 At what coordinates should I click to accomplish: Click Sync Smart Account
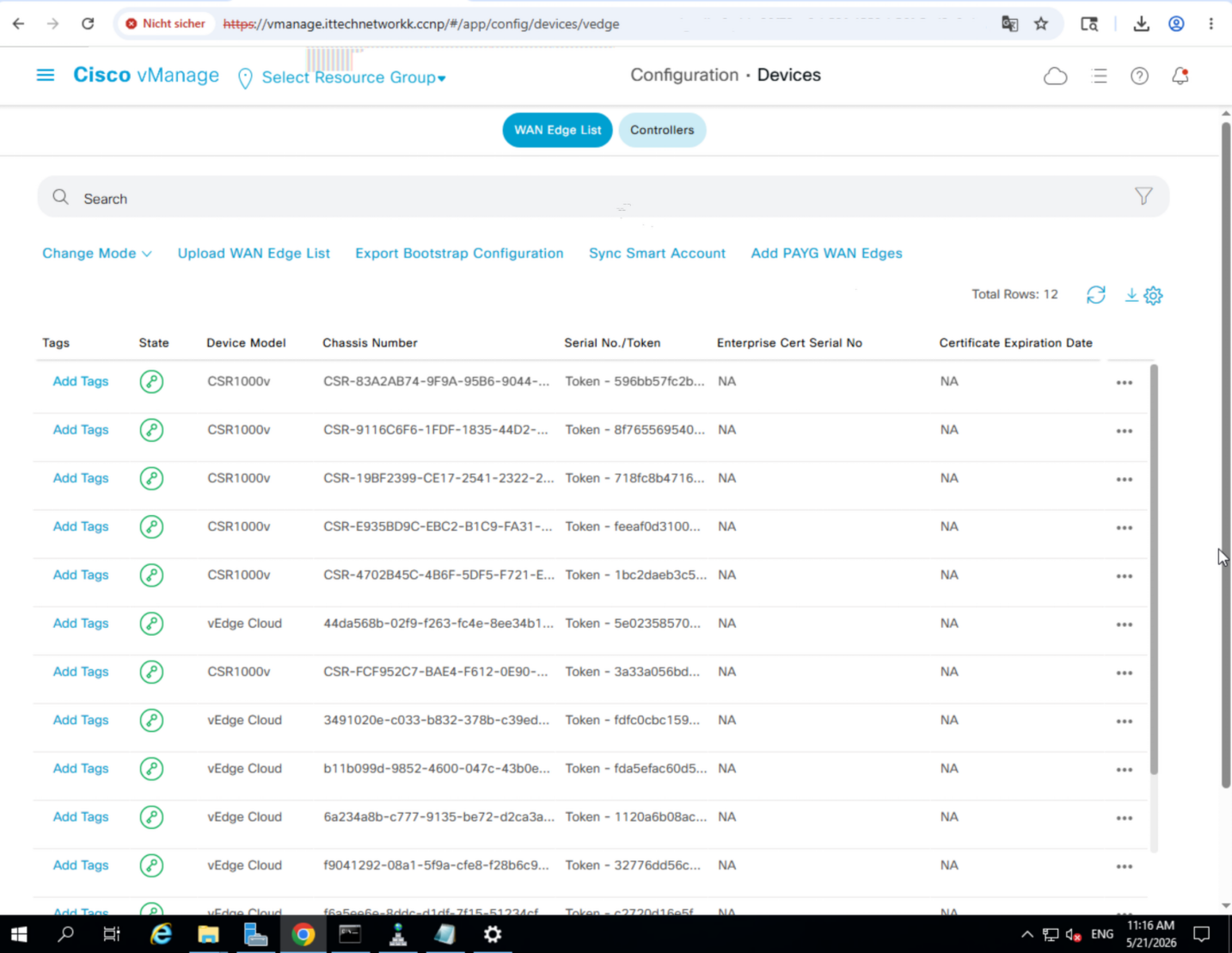[657, 254]
